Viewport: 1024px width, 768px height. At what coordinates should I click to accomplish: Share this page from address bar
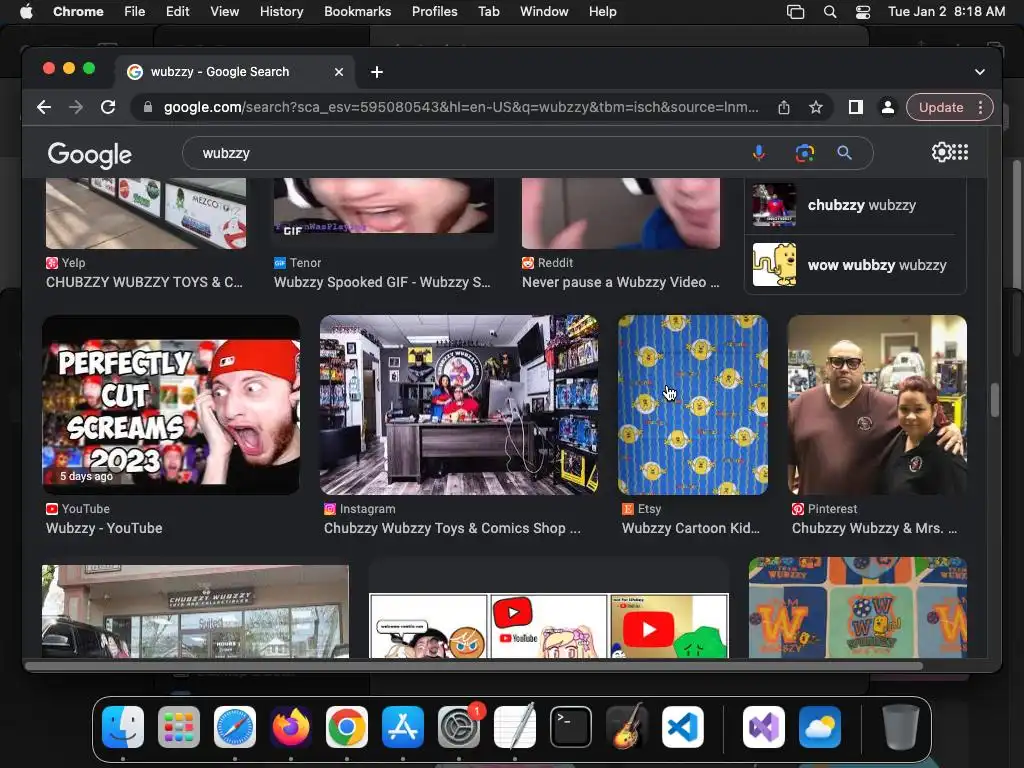click(784, 107)
